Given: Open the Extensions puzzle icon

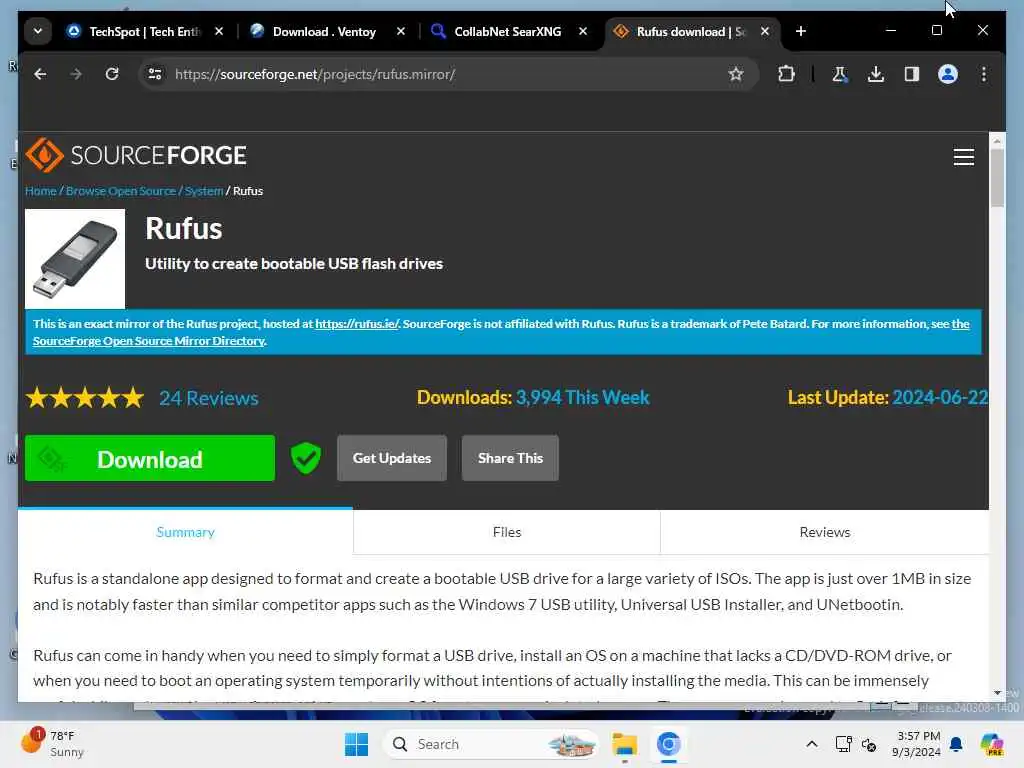Looking at the screenshot, I should click(x=786, y=74).
